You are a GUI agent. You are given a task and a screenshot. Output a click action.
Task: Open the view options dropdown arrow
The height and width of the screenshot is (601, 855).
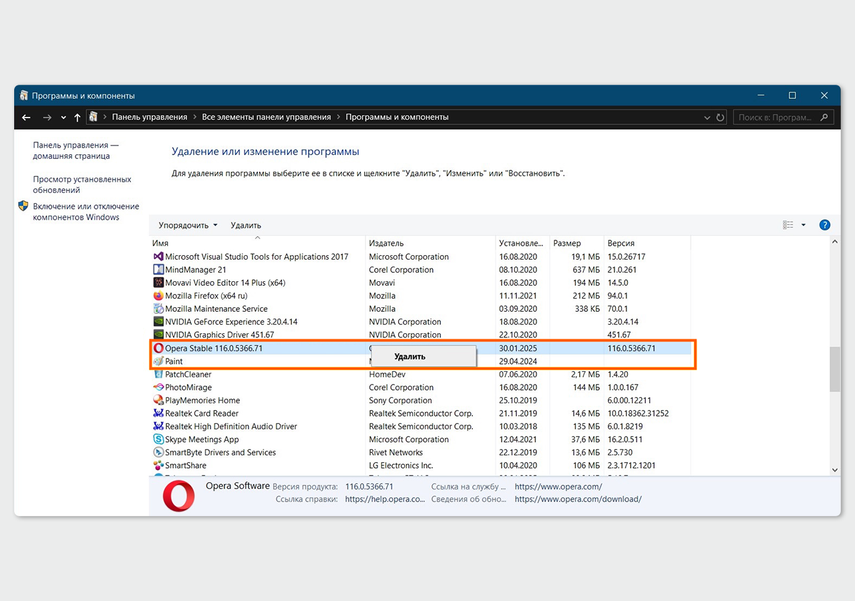[x=803, y=225]
